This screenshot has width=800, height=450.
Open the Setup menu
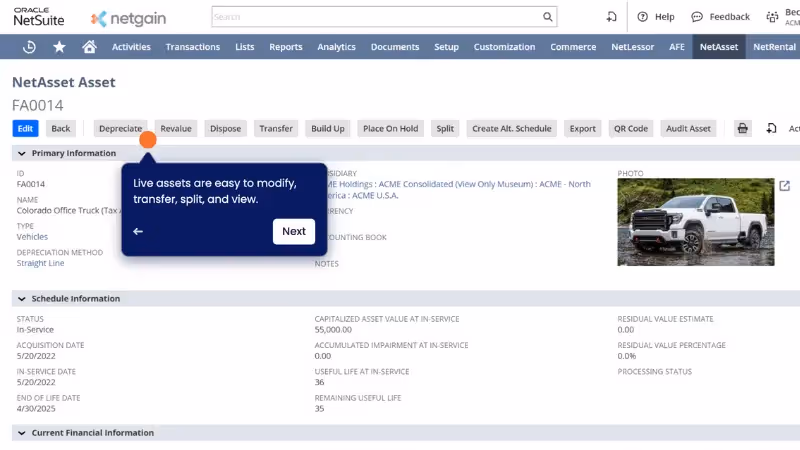[x=446, y=47]
